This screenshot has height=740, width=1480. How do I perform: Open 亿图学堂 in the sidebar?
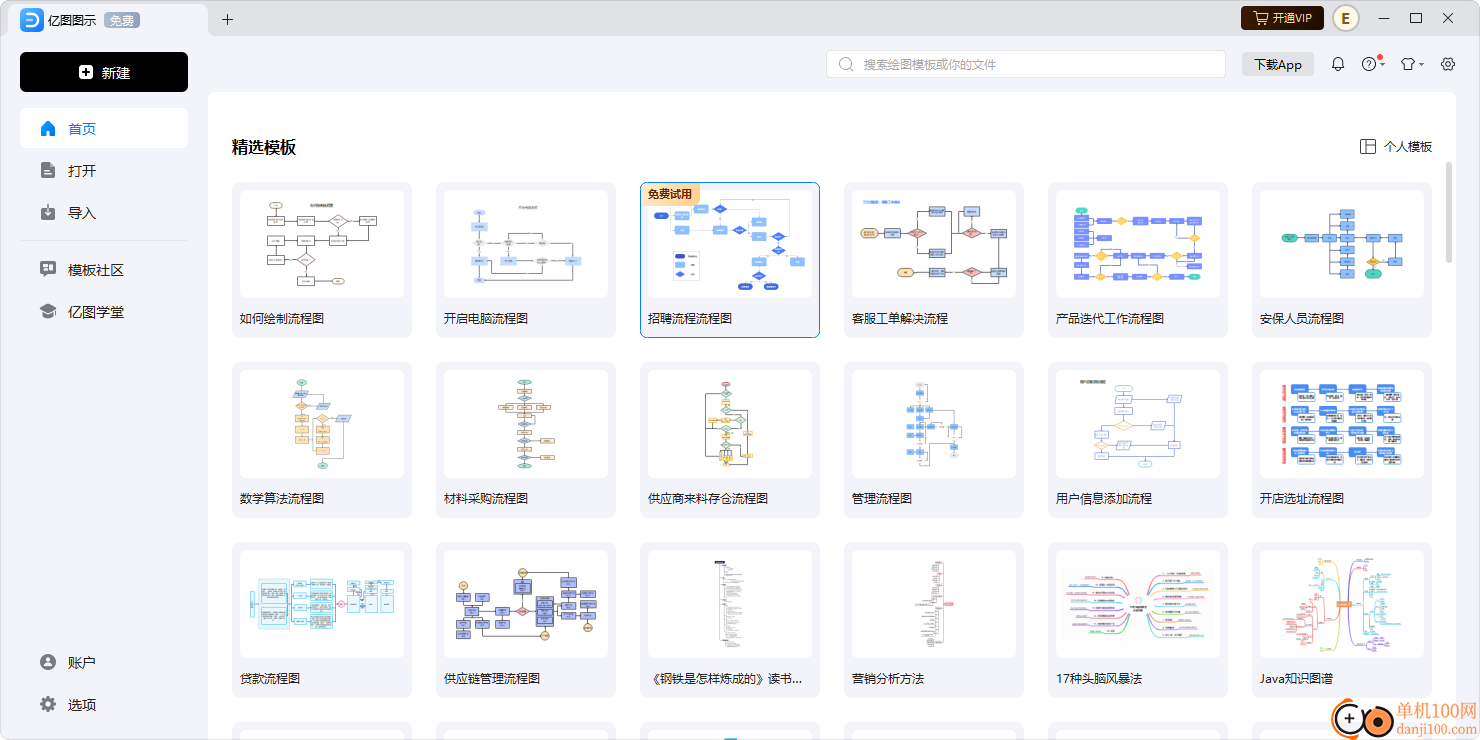(104, 311)
